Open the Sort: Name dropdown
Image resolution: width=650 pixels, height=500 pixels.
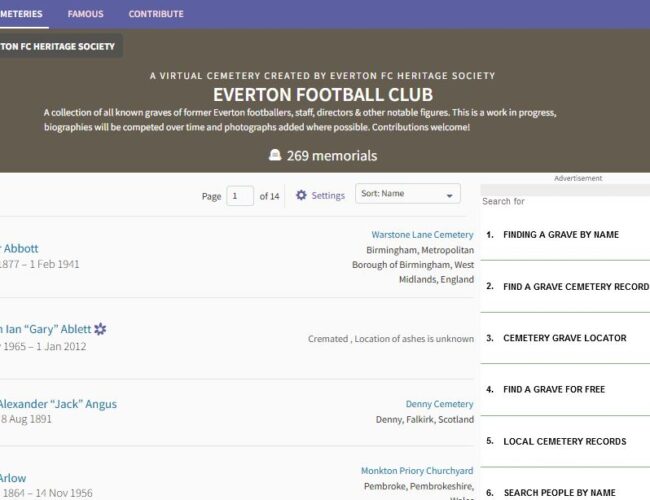click(x=407, y=195)
